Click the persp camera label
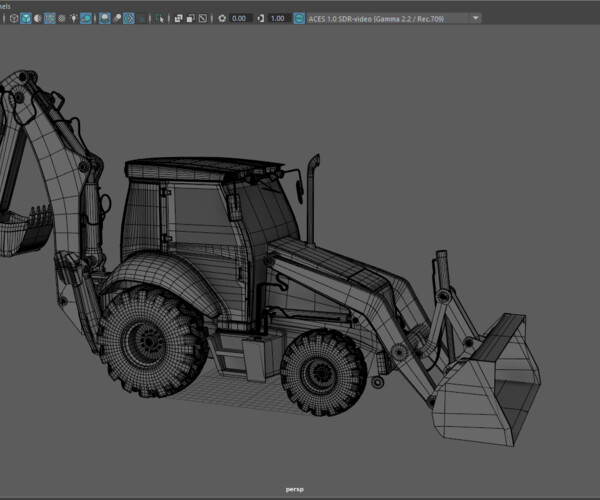This screenshot has width=600, height=500. click(294, 489)
